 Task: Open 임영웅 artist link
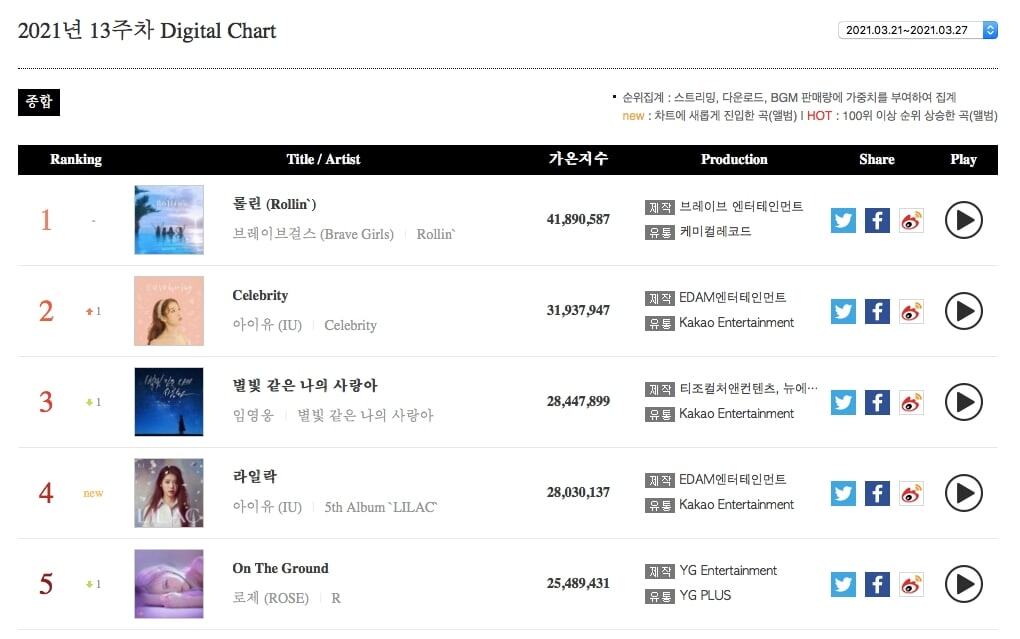pos(252,416)
